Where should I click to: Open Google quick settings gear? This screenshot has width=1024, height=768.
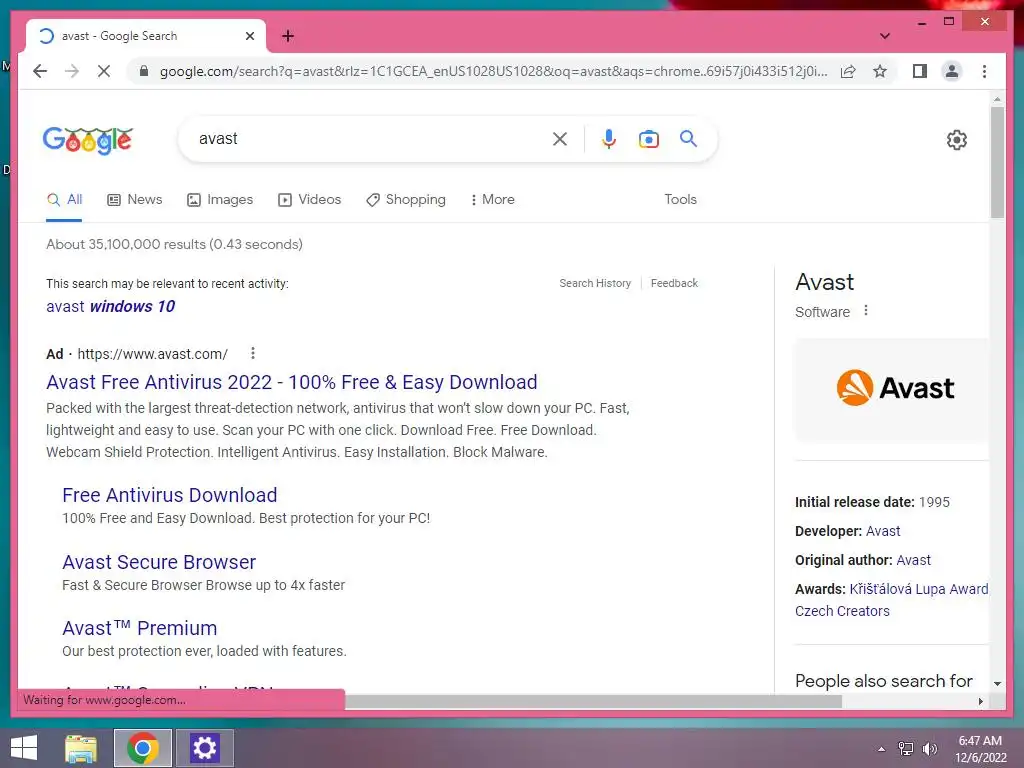pos(957,139)
